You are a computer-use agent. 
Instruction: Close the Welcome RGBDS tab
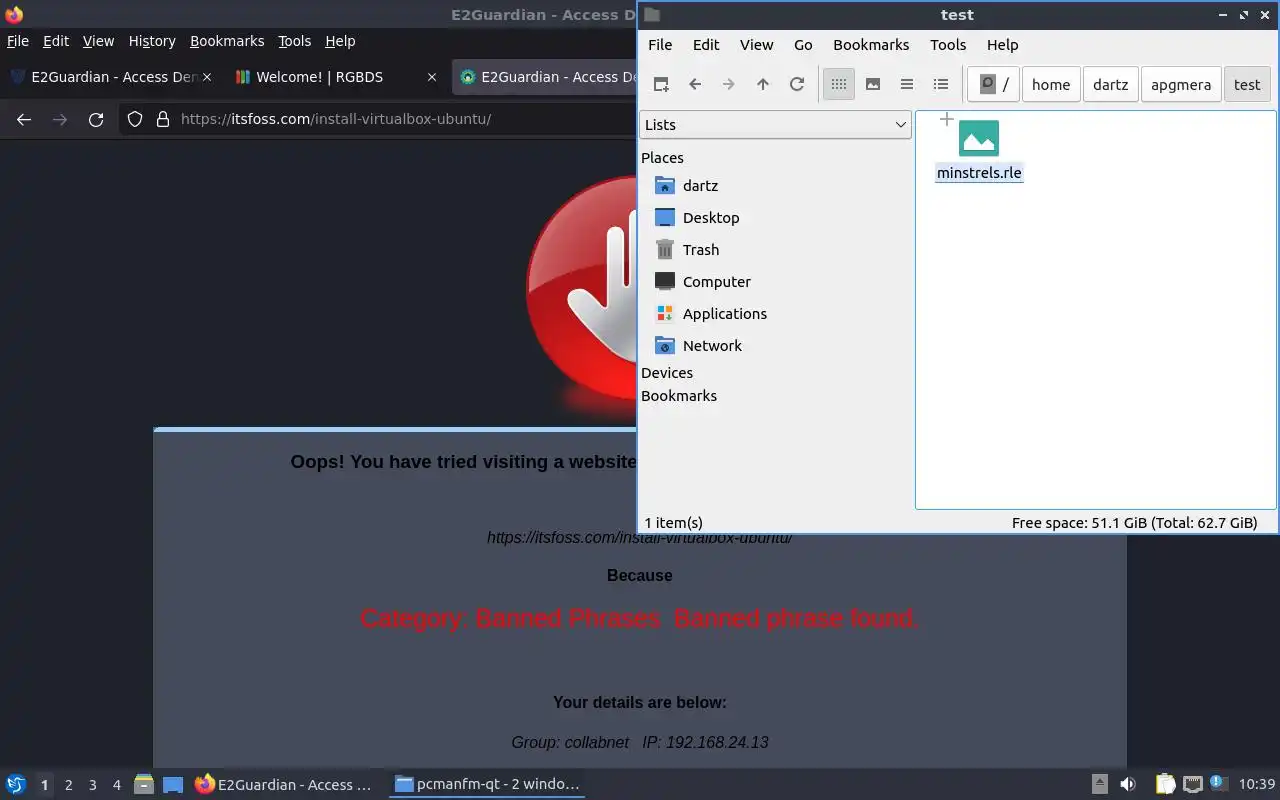[432, 77]
